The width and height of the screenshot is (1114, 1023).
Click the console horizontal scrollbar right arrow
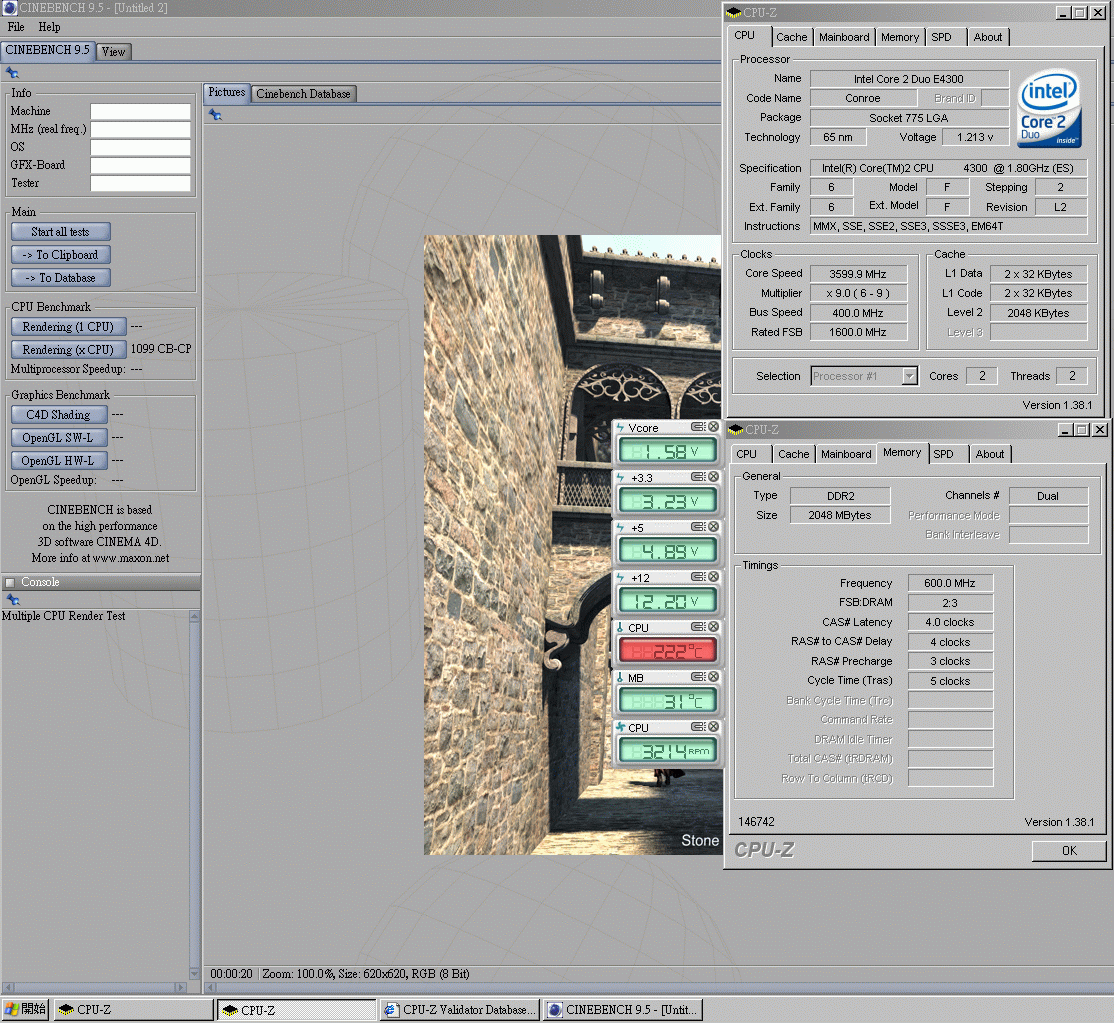point(180,987)
